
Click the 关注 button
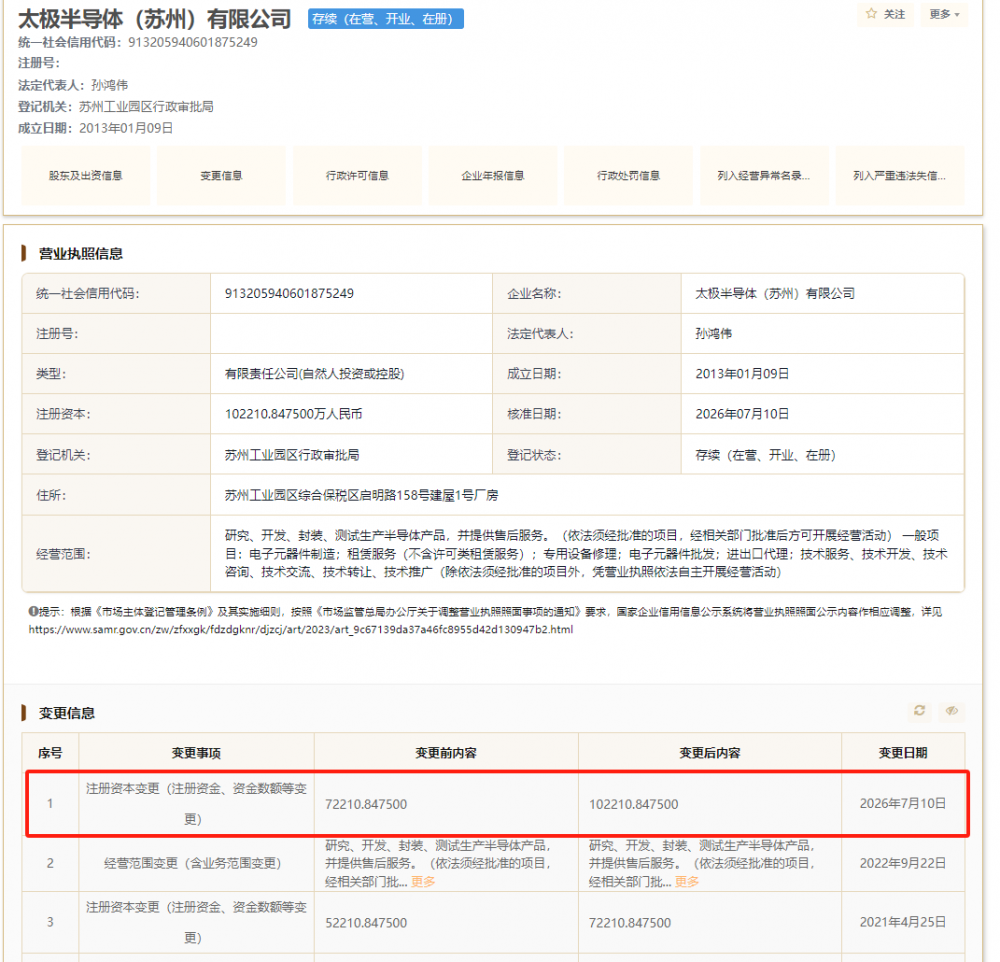[x=885, y=14]
